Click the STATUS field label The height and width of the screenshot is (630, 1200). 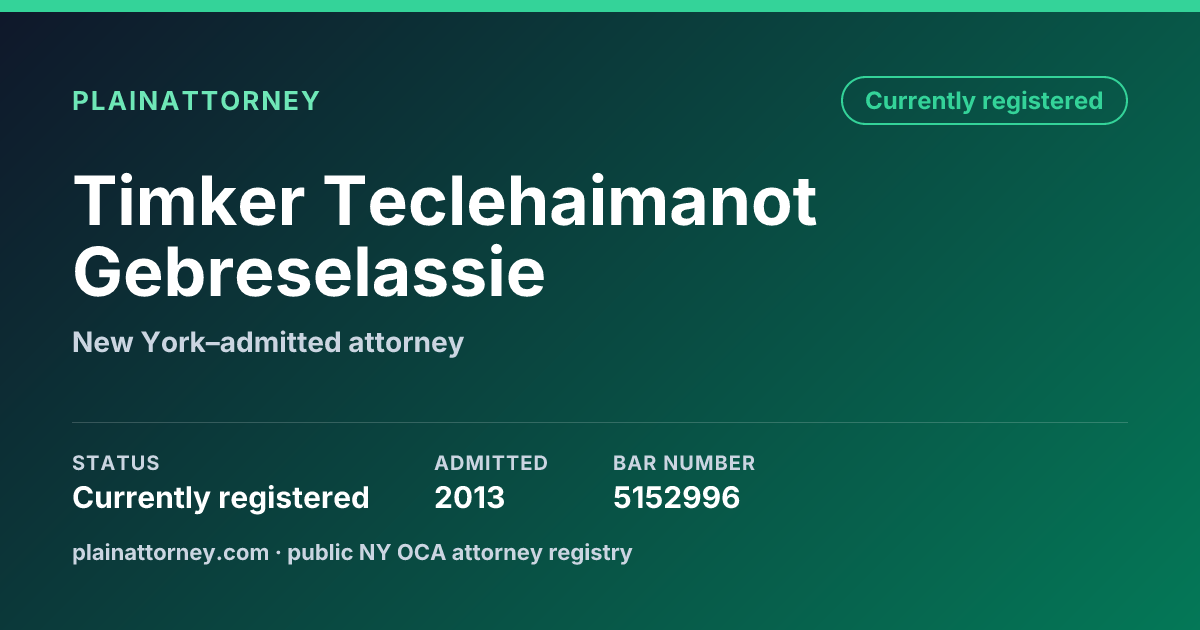pos(116,464)
